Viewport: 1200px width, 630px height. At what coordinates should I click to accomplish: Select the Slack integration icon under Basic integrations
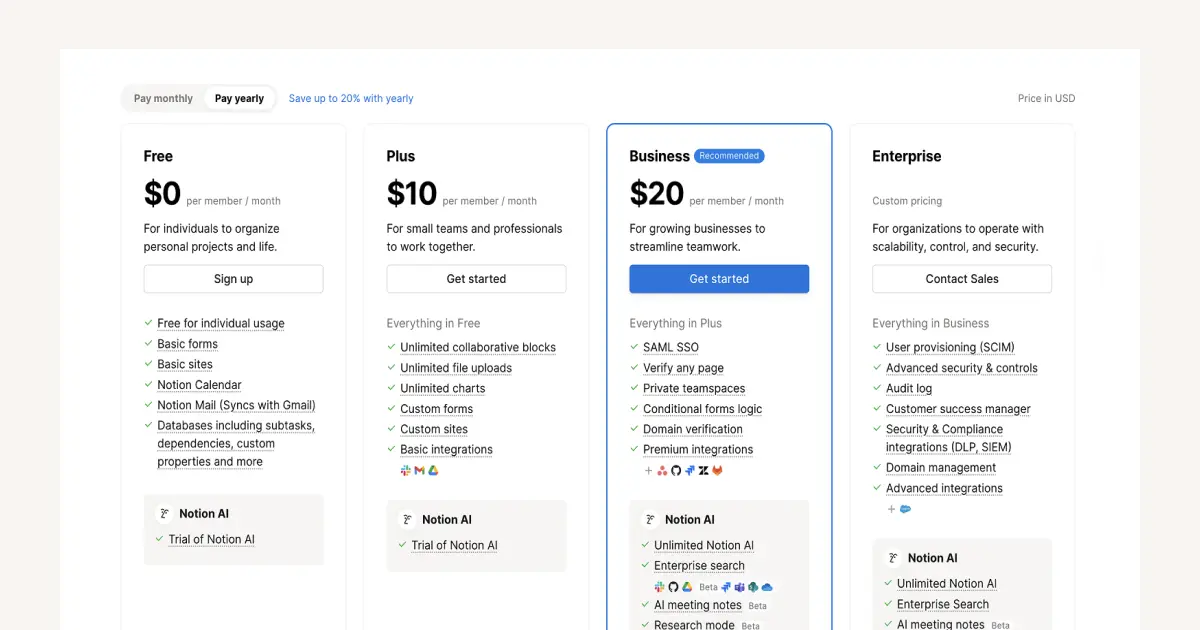(x=406, y=470)
